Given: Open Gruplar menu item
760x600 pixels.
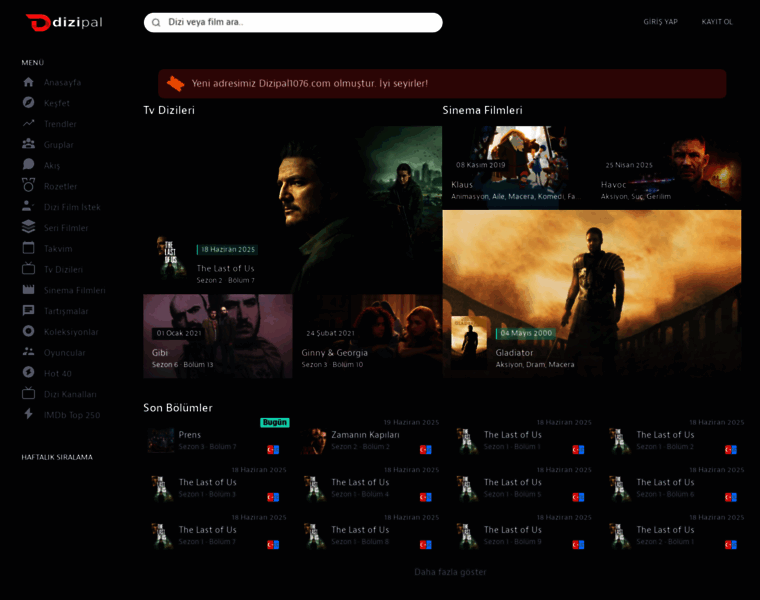Looking at the screenshot, I should point(59,145).
